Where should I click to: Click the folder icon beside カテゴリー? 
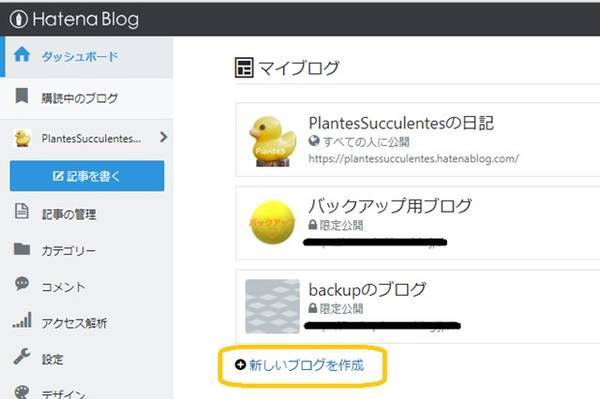[x=22, y=249]
